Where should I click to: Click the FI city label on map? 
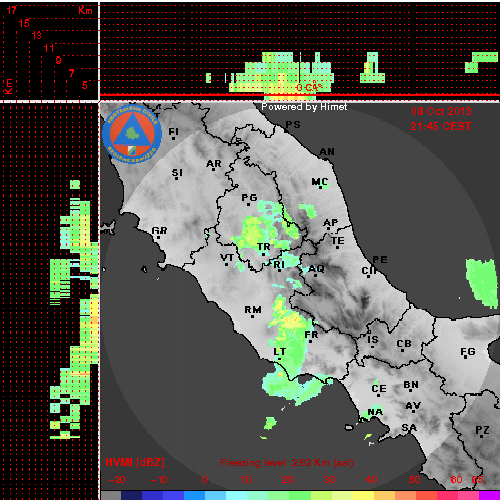(x=173, y=132)
